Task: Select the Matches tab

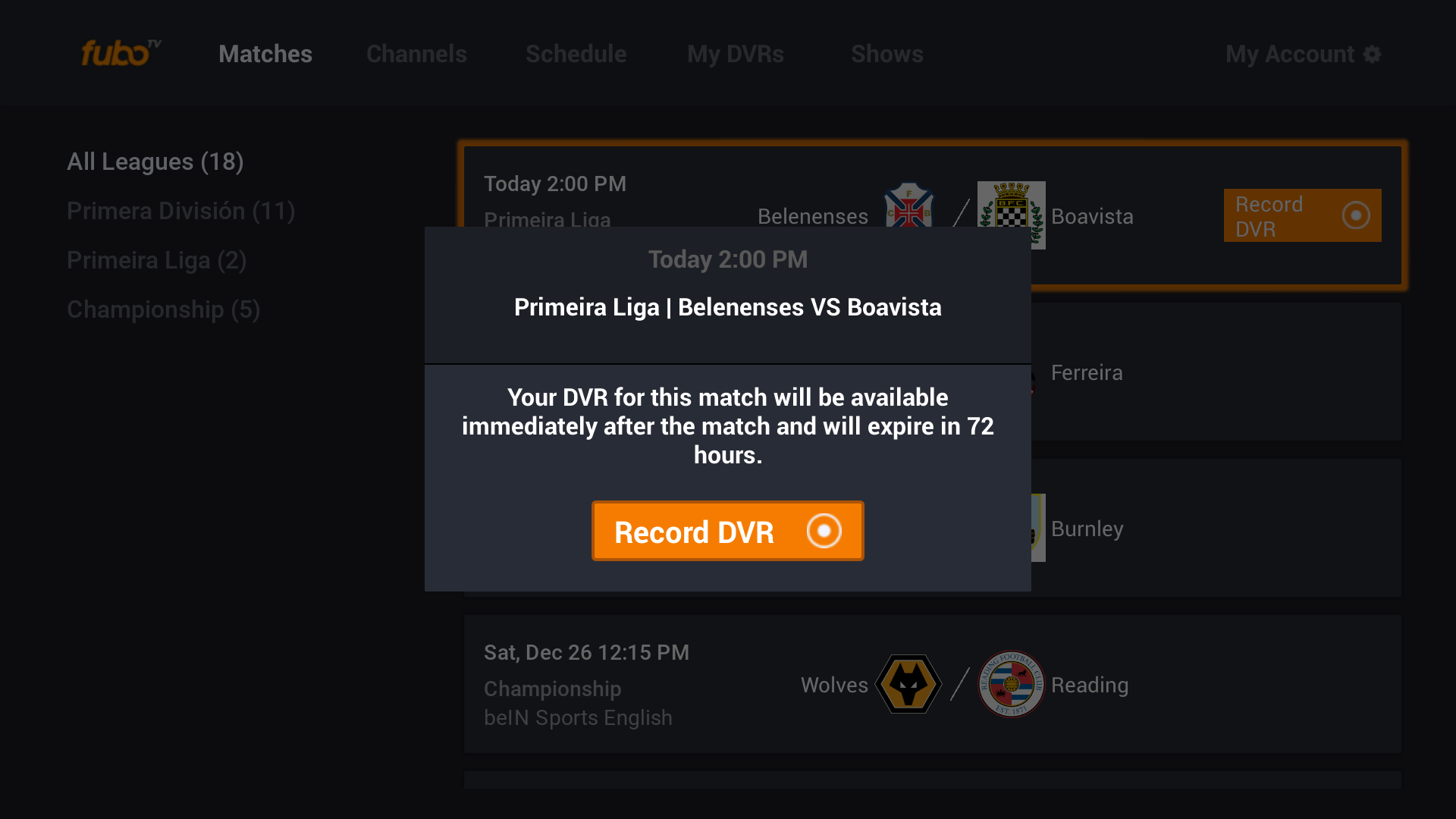Action: 265,54
